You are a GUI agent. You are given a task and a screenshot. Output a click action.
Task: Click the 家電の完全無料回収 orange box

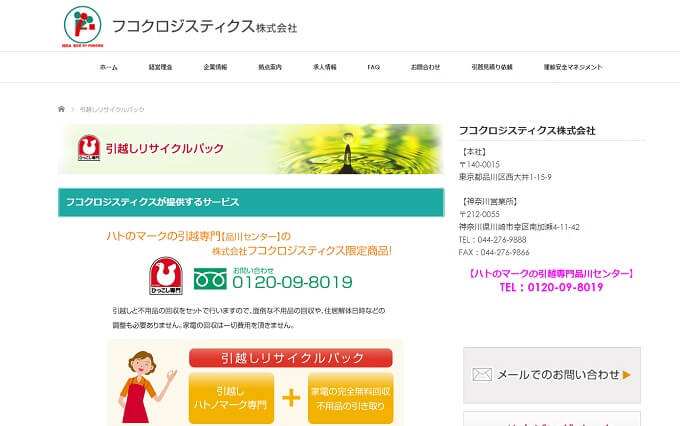coord(350,398)
